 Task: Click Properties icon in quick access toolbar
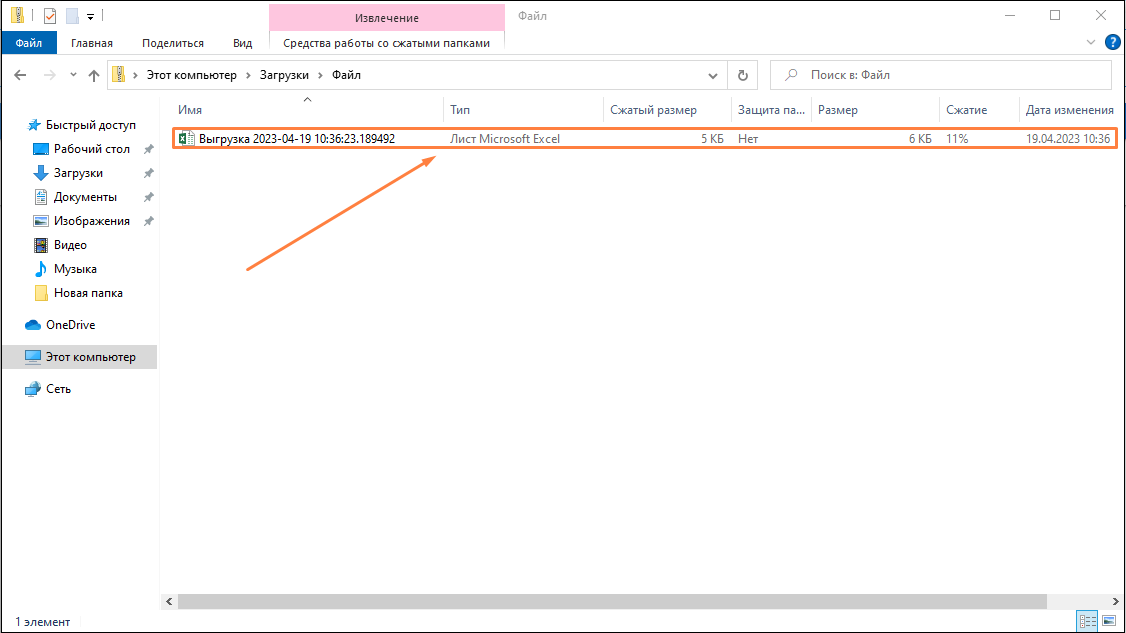[x=50, y=16]
